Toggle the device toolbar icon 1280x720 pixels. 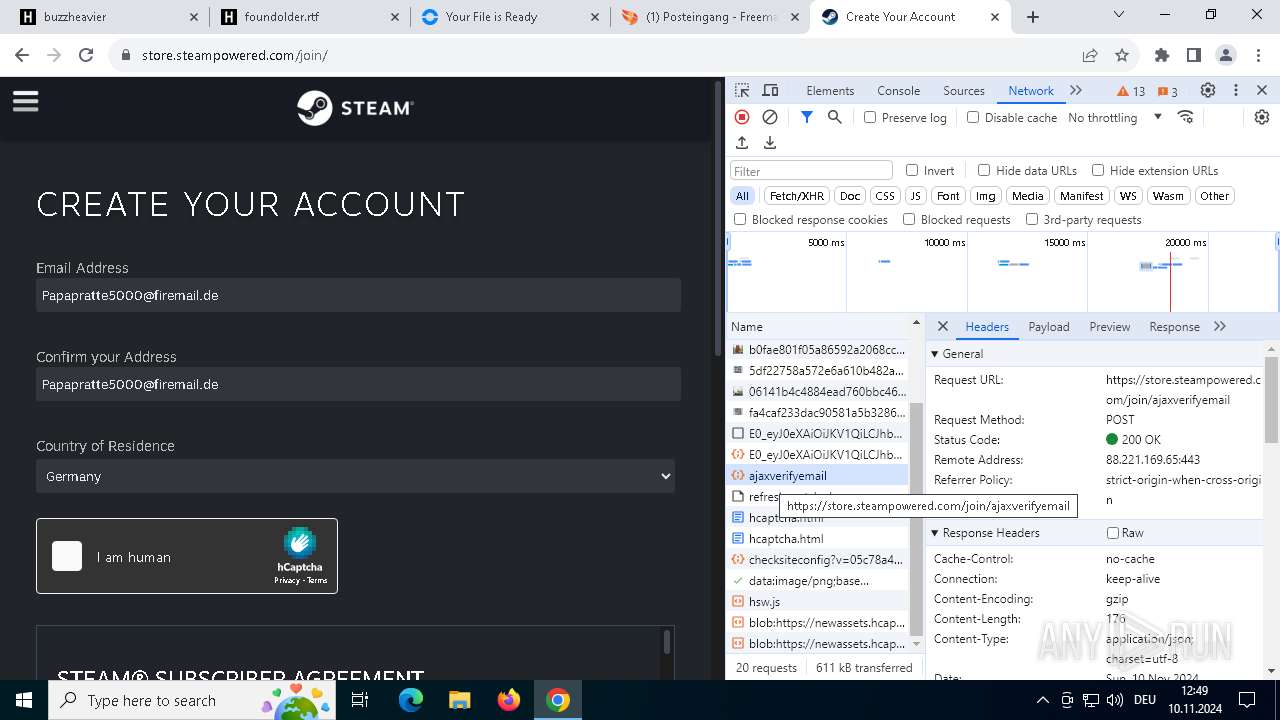(770, 90)
